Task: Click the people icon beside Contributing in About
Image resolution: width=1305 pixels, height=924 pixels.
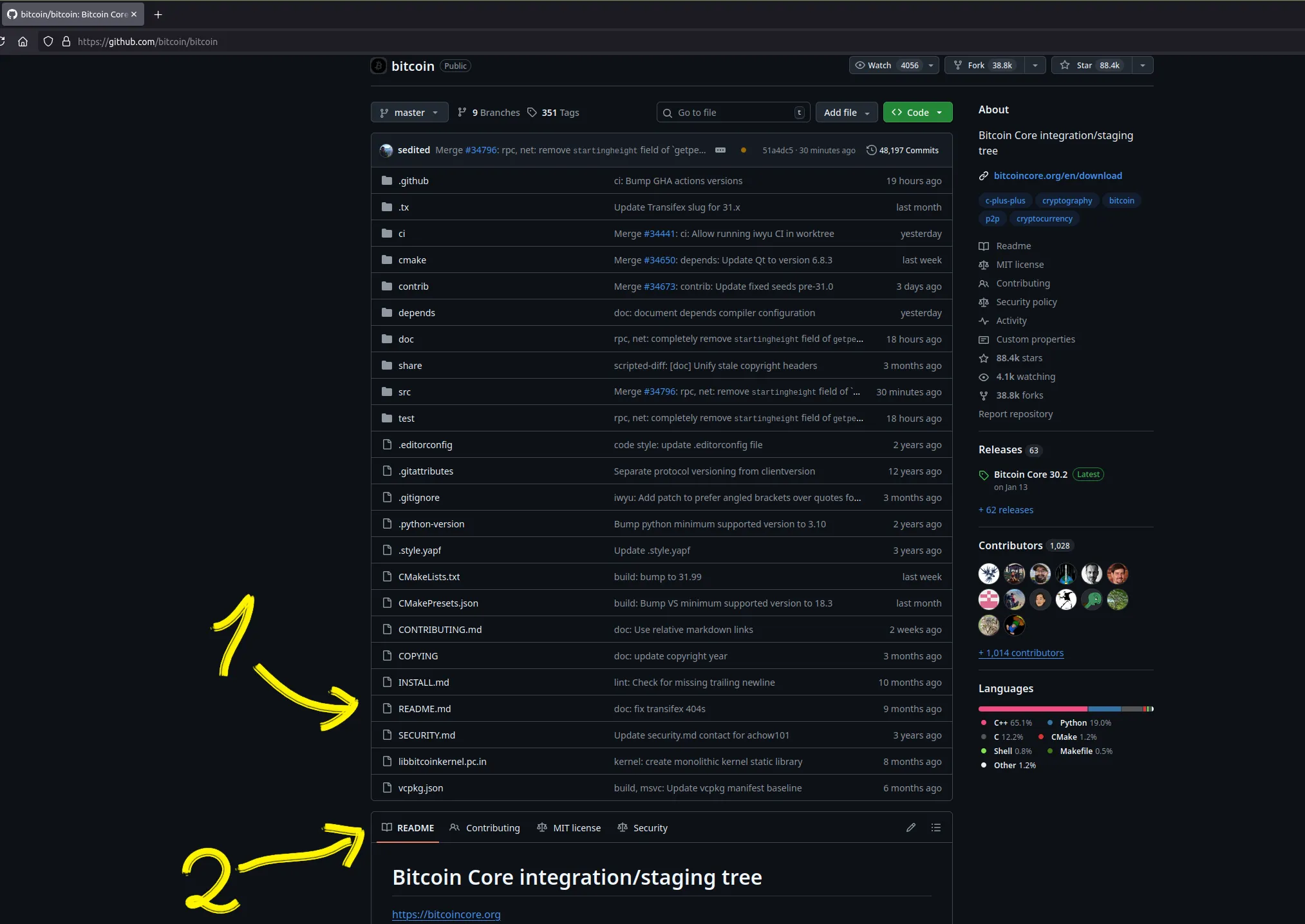Action: [x=984, y=283]
